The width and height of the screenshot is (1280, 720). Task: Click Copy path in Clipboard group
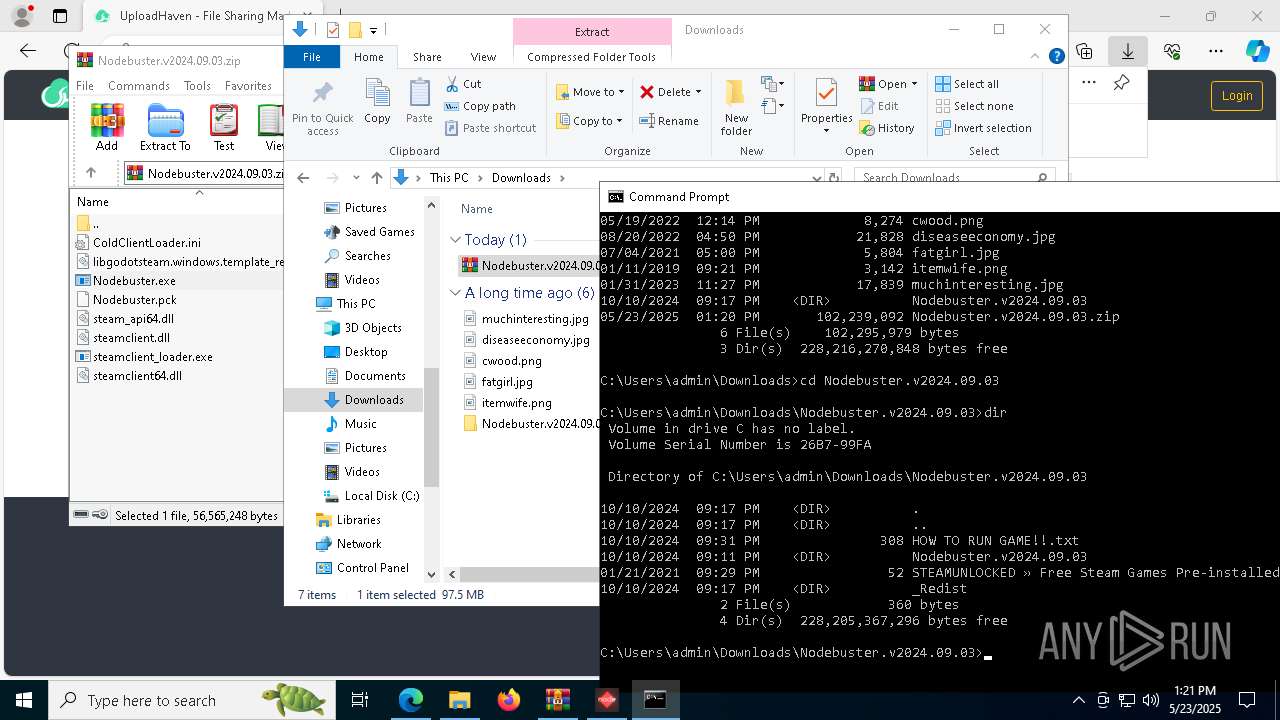[x=480, y=106]
